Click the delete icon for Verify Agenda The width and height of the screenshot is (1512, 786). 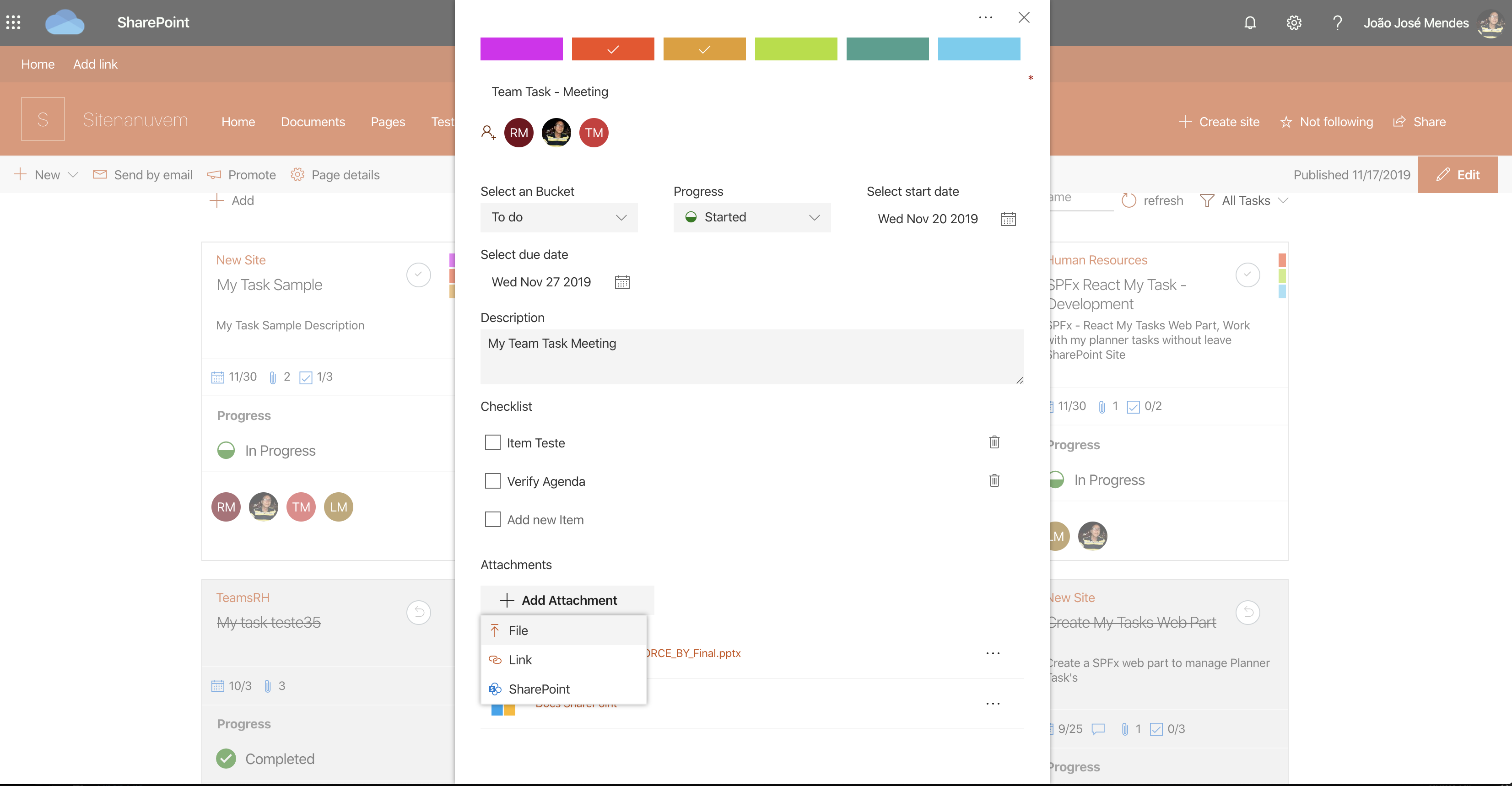[x=995, y=480]
